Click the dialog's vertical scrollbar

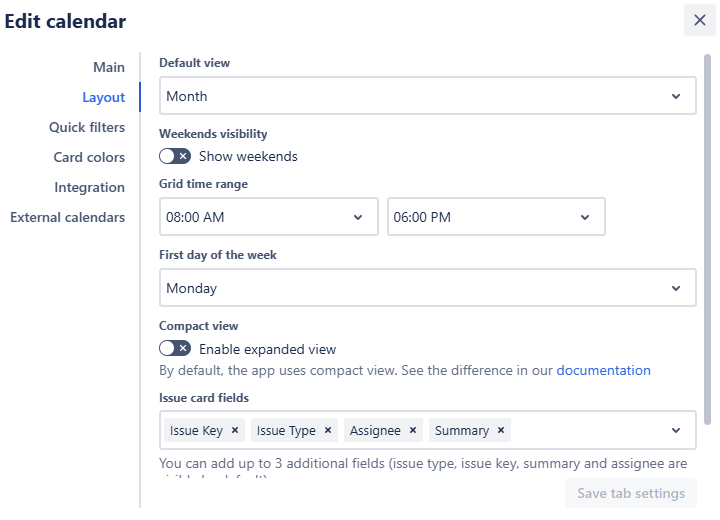click(708, 240)
